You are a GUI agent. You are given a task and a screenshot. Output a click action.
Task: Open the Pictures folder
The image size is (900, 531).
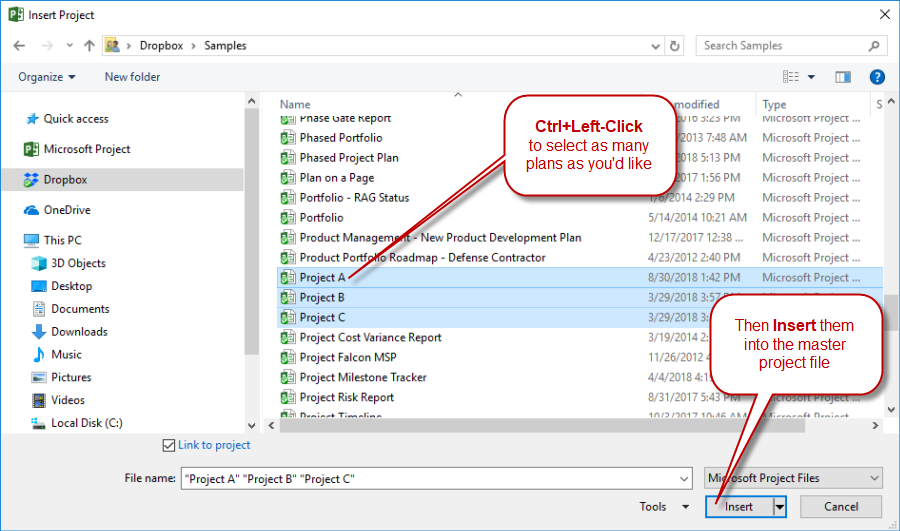click(x=71, y=377)
